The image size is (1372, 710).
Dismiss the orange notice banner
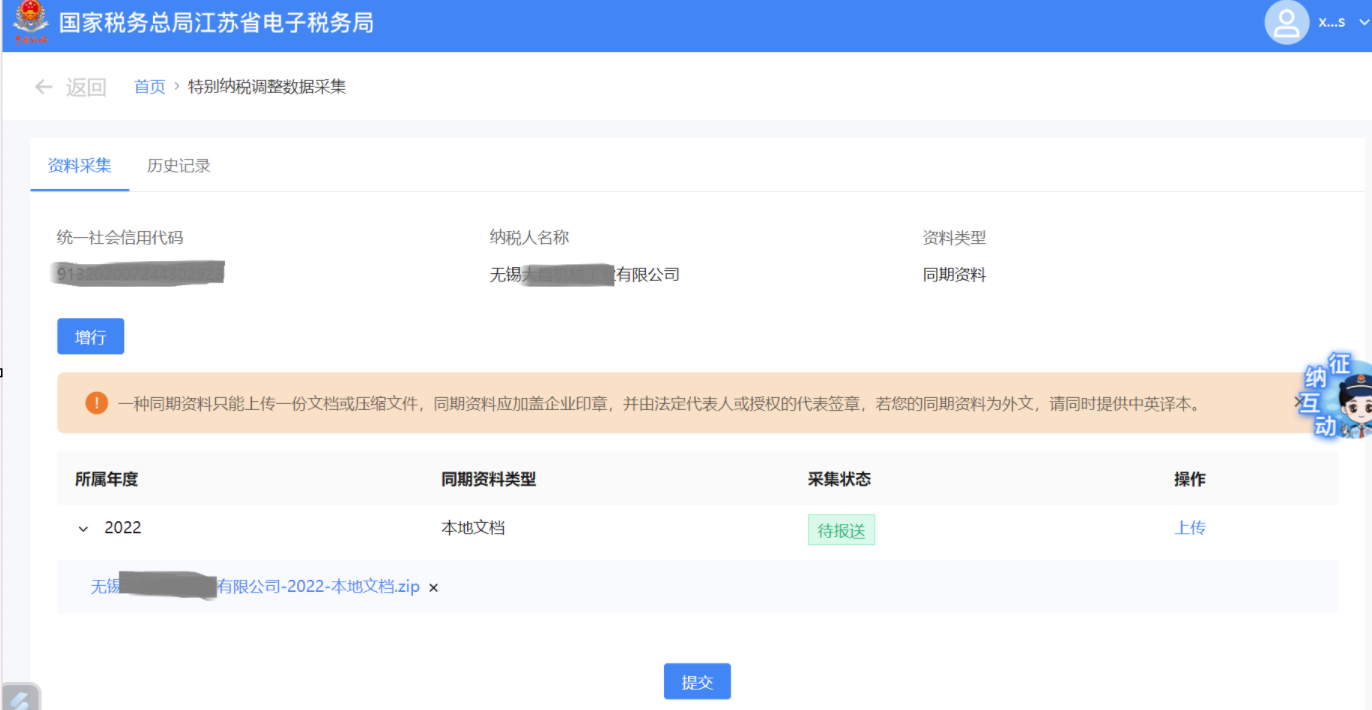pos(1298,402)
